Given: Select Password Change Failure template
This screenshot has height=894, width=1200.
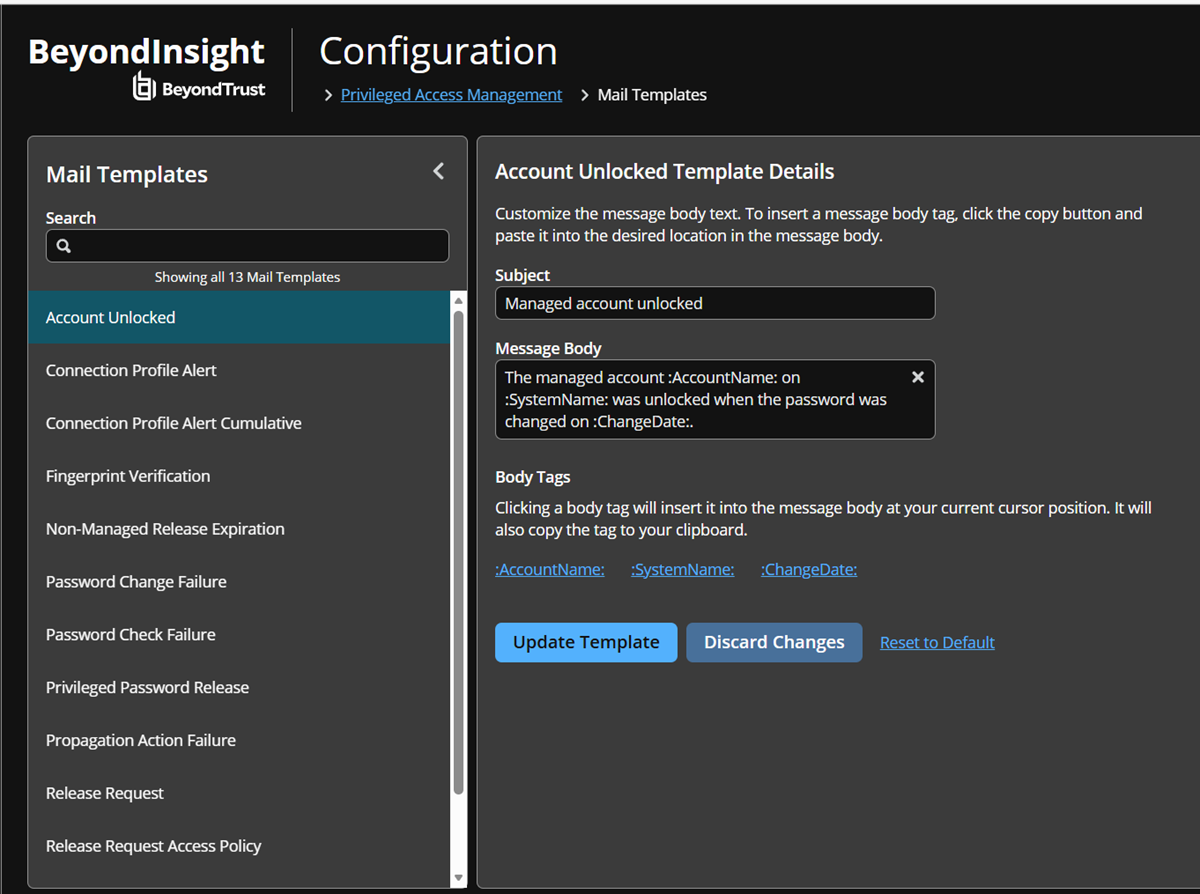Looking at the screenshot, I should click(239, 582).
